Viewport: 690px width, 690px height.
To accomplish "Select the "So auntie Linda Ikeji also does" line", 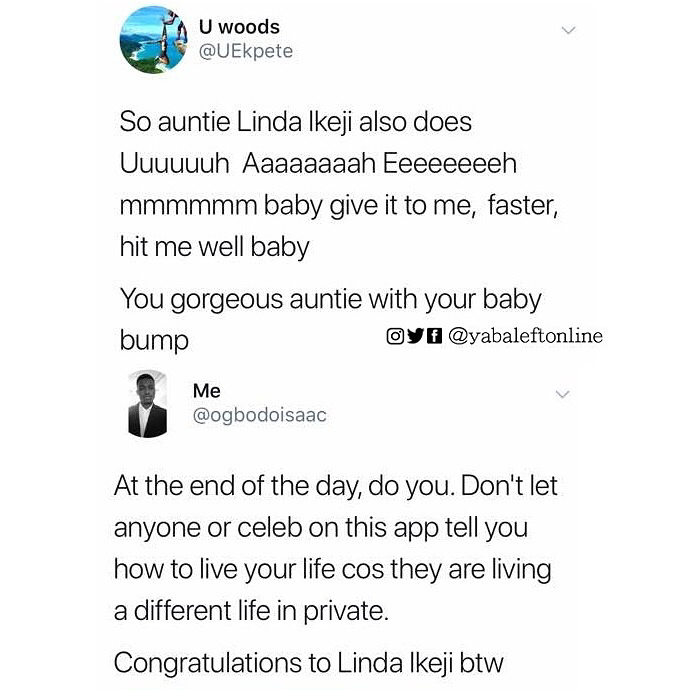I will pyautogui.click(x=295, y=123).
